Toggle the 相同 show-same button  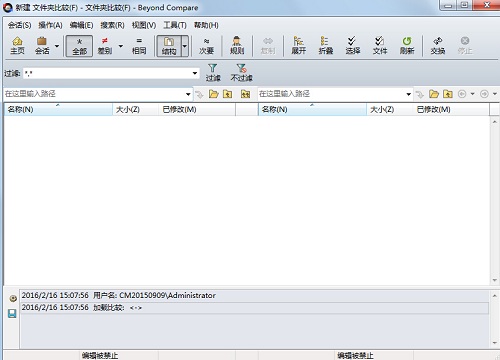coord(139,46)
